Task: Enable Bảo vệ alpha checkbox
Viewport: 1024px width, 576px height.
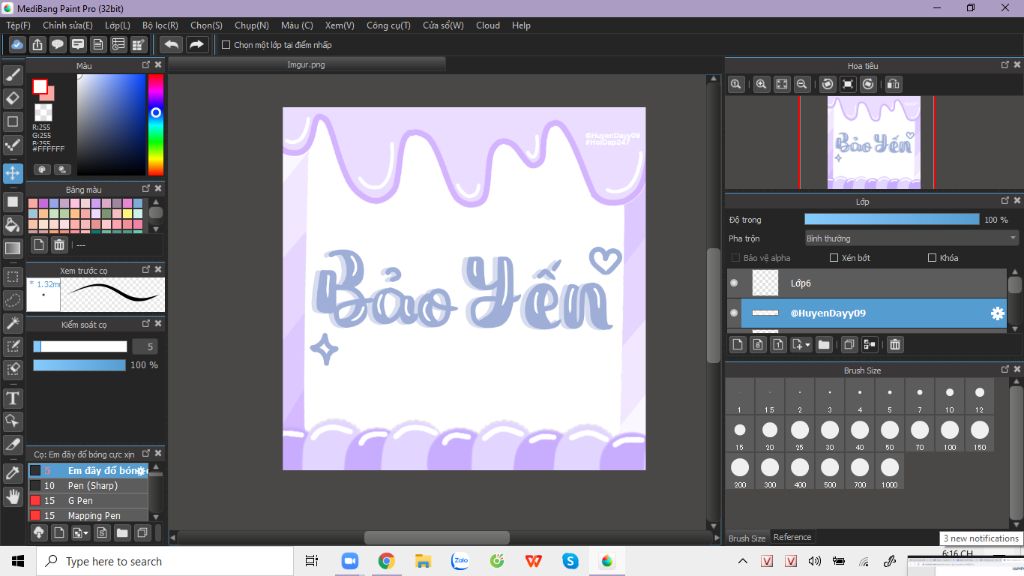Action: [735, 258]
